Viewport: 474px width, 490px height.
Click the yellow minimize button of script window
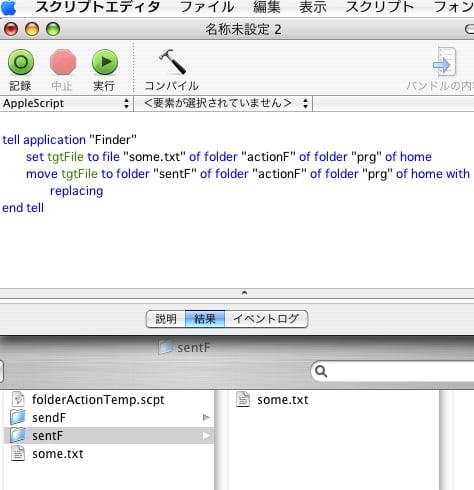pos(32,29)
